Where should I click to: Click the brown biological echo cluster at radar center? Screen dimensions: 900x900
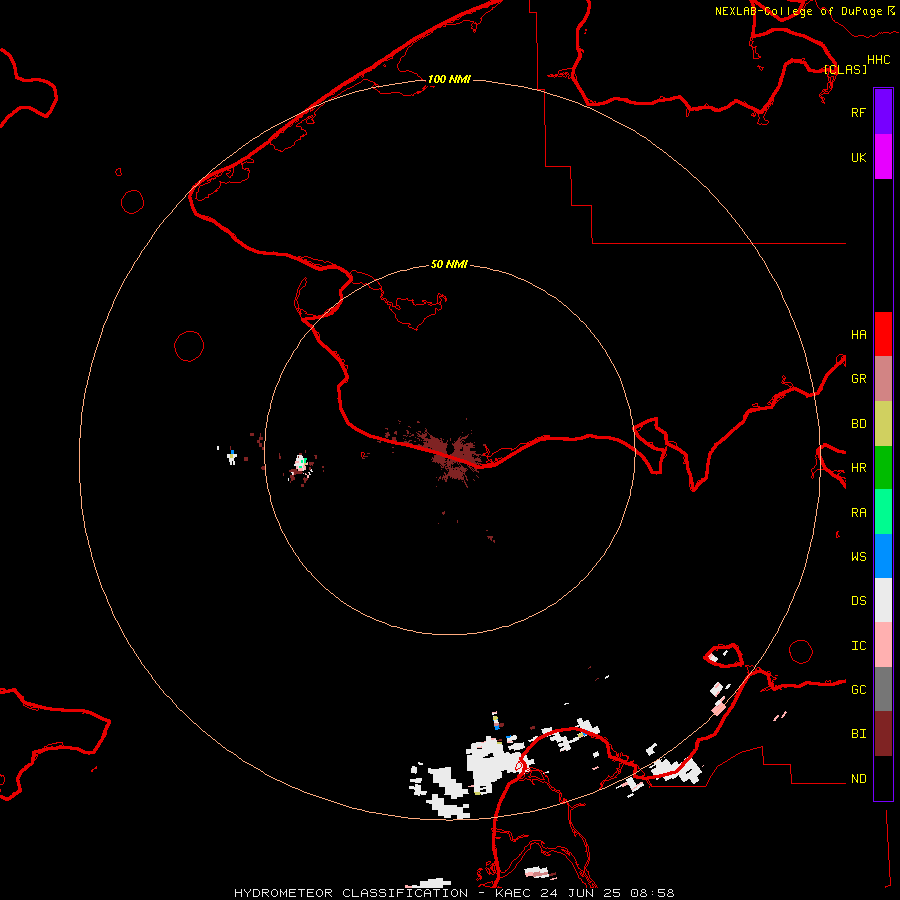tap(453, 453)
